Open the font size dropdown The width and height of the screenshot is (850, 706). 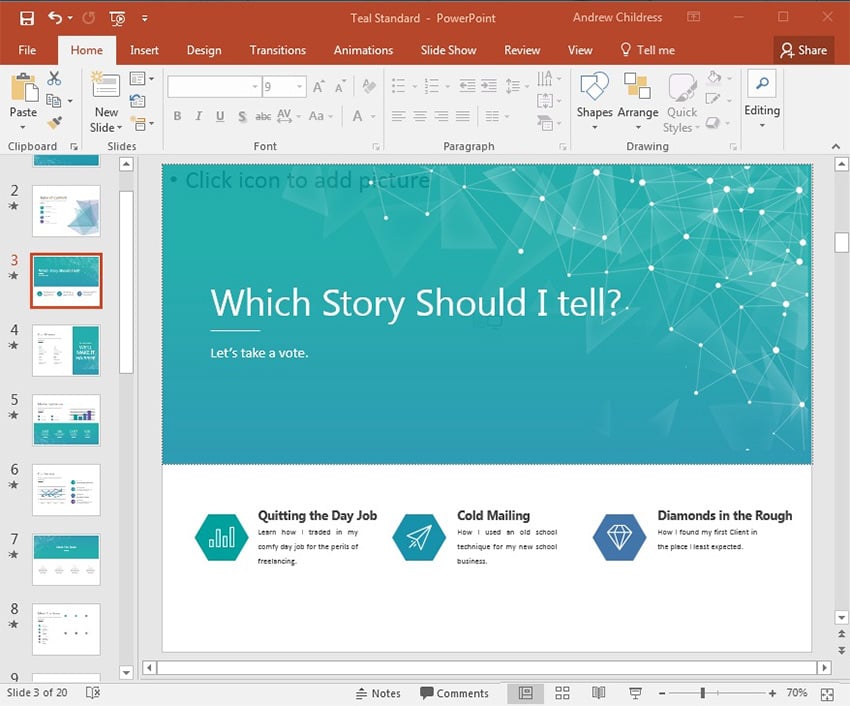299,88
